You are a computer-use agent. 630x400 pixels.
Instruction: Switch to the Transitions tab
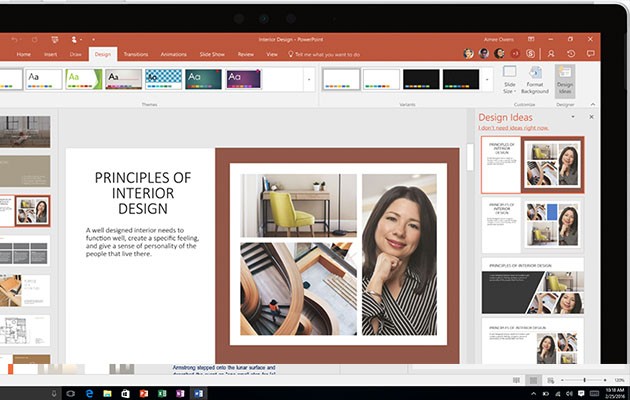tap(136, 54)
